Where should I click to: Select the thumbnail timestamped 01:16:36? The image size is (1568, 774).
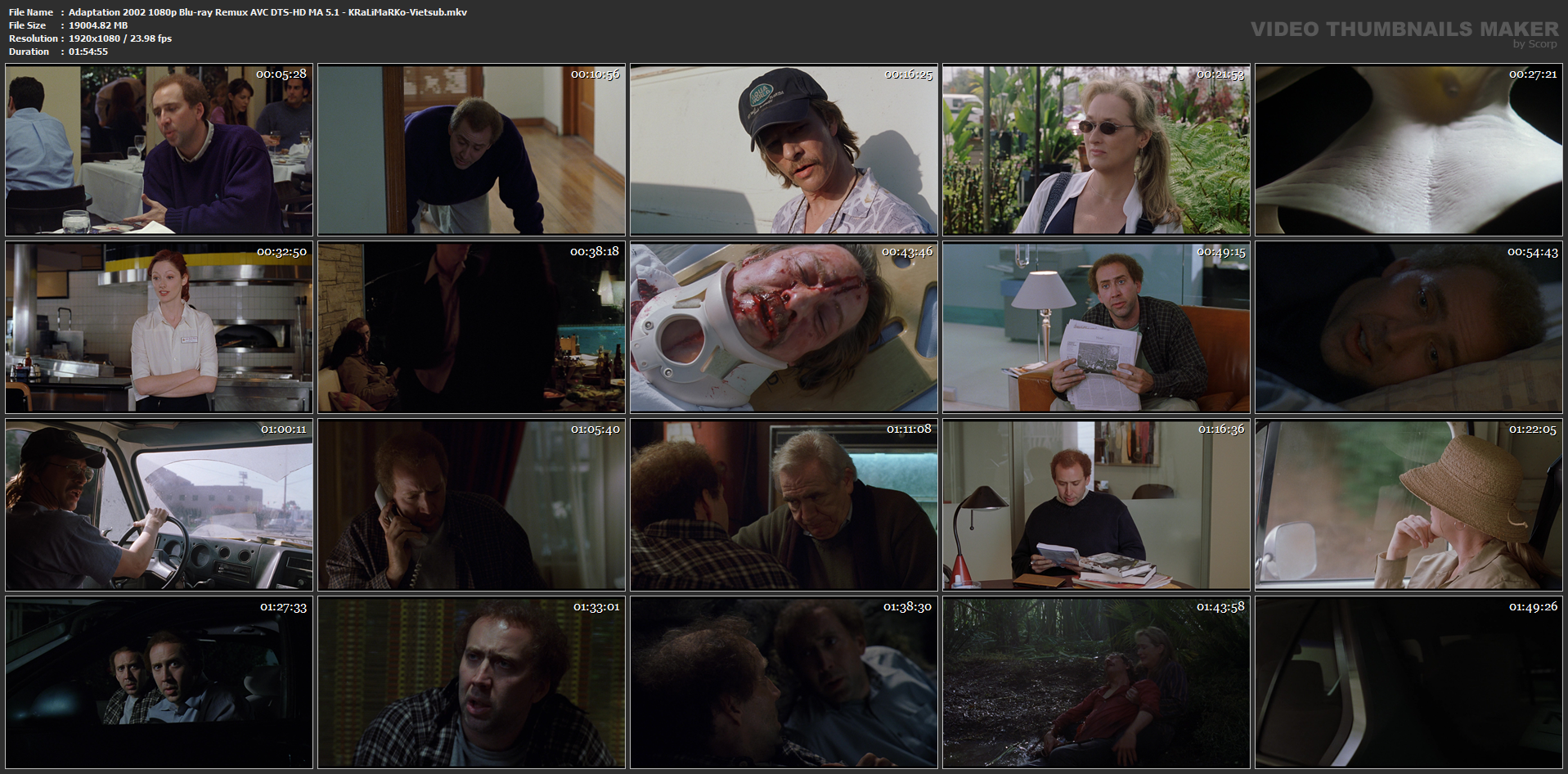pyautogui.click(x=1096, y=505)
